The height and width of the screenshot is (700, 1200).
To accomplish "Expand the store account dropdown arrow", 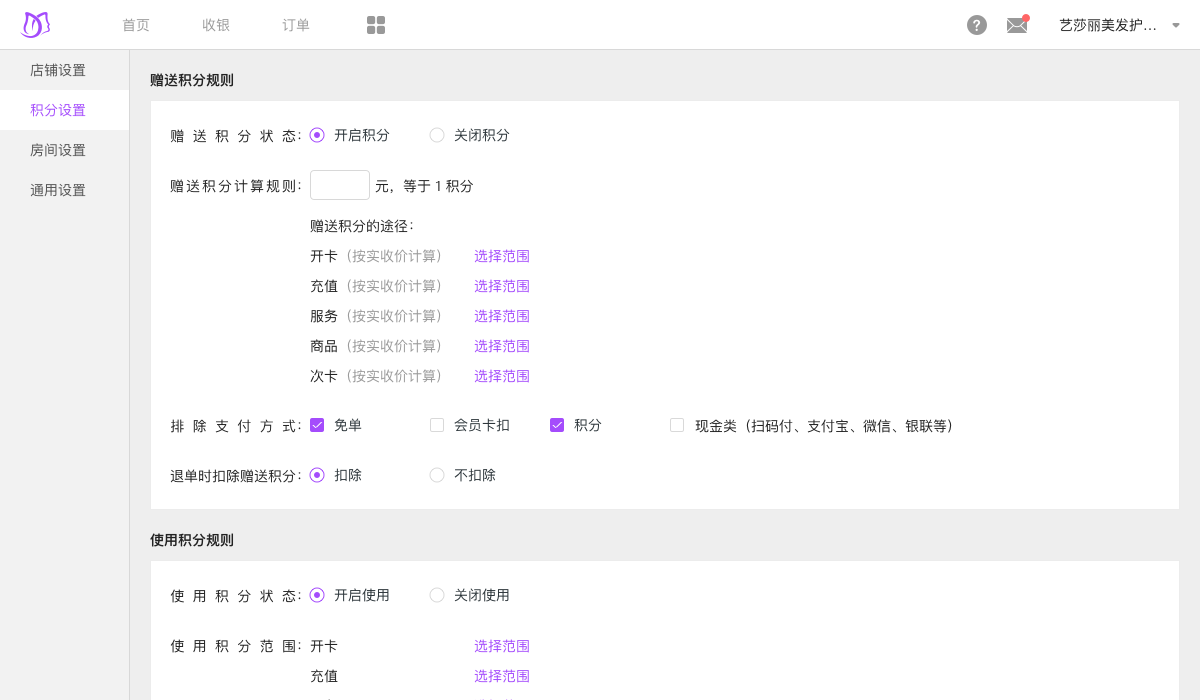I will click(x=1176, y=26).
